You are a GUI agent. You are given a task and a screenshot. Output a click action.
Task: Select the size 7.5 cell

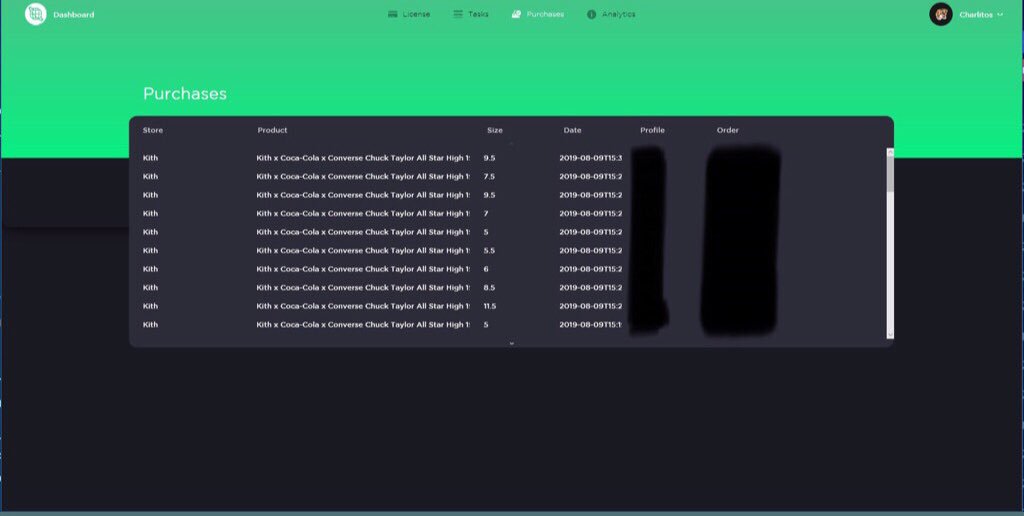click(x=489, y=176)
